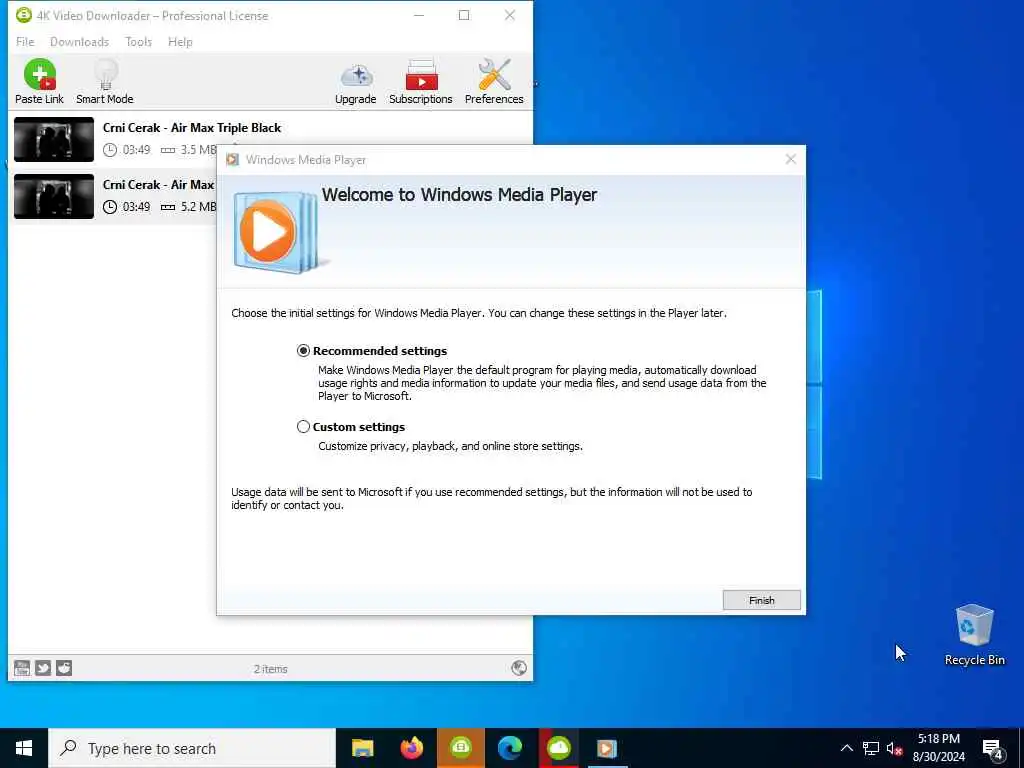The height and width of the screenshot is (768, 1024).
Task: Select Custom settings radio button
Action: (303, 426)
